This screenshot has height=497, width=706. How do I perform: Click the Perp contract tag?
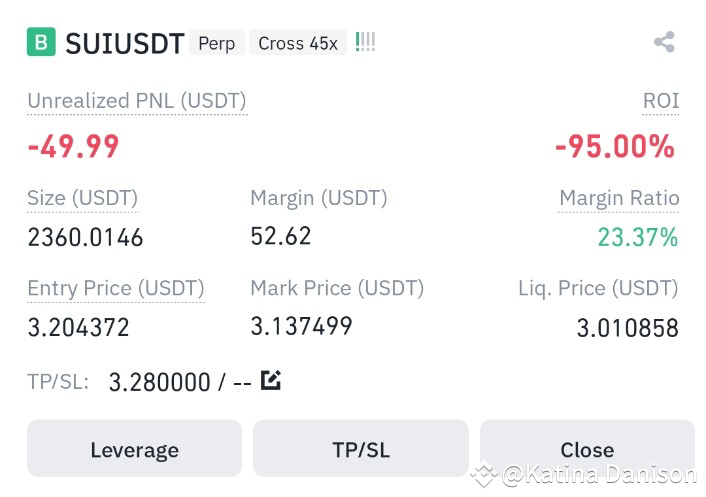217,43
